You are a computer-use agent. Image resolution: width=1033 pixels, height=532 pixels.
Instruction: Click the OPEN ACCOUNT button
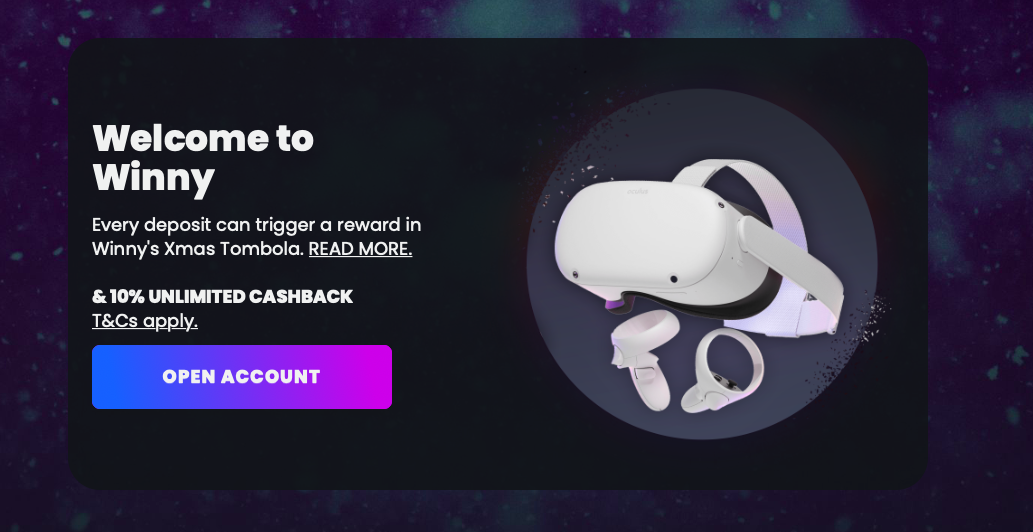[x=242, y=377]
